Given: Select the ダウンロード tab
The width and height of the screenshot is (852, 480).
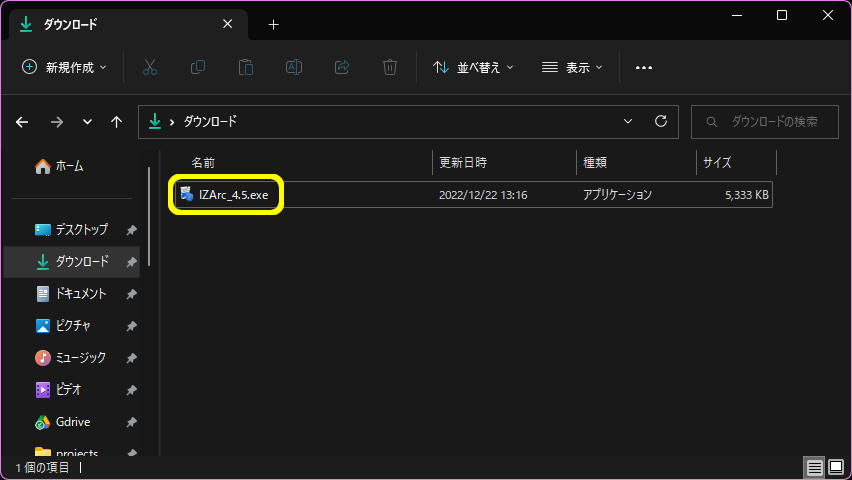Looking at the screenshot, I should [128, 24].
